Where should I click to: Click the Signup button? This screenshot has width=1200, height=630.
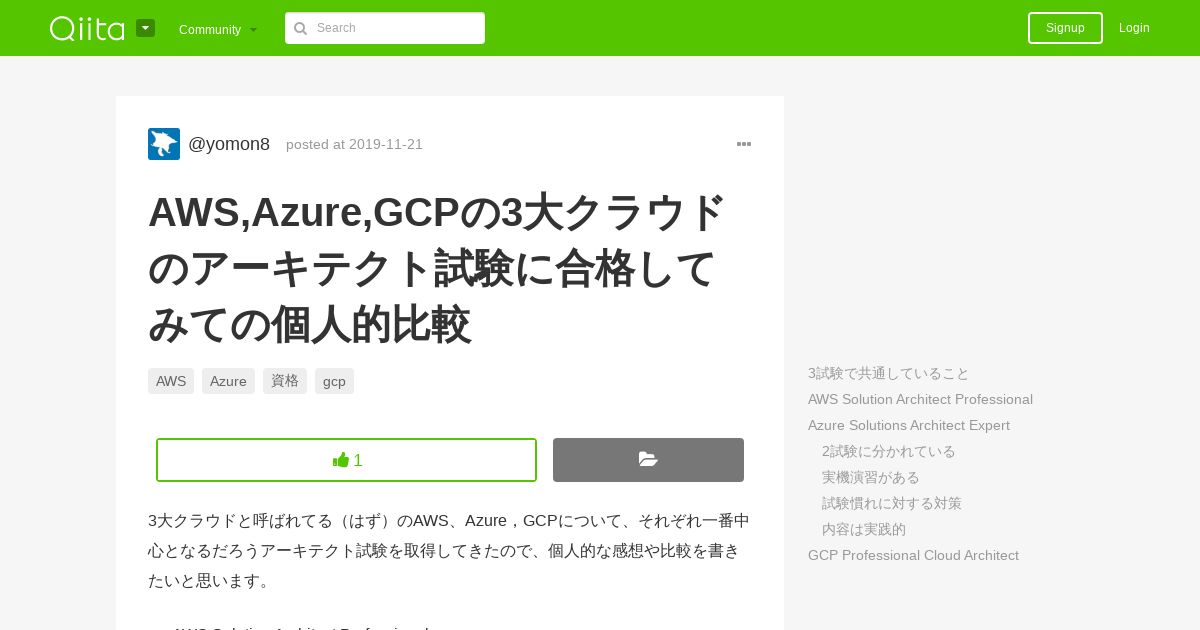point(1065,28)
